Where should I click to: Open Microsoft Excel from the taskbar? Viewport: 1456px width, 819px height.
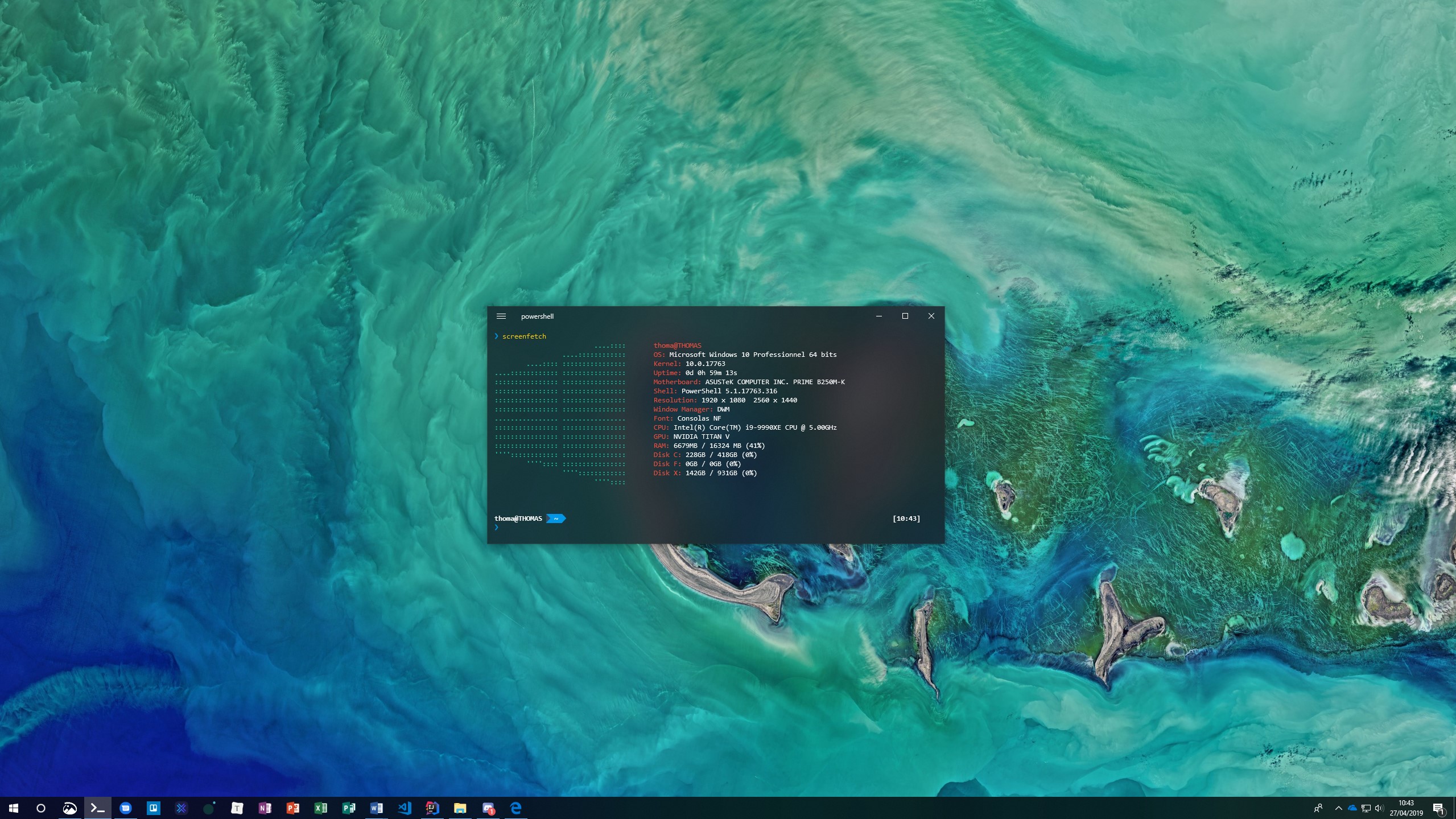(x=321, y=808)
